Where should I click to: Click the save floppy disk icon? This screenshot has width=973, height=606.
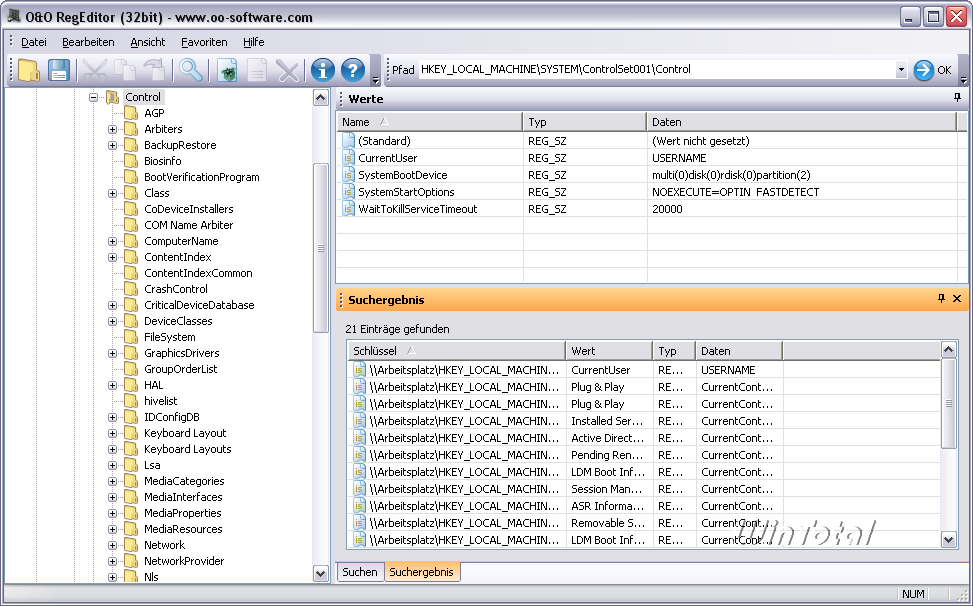click(x=59, y=70)
